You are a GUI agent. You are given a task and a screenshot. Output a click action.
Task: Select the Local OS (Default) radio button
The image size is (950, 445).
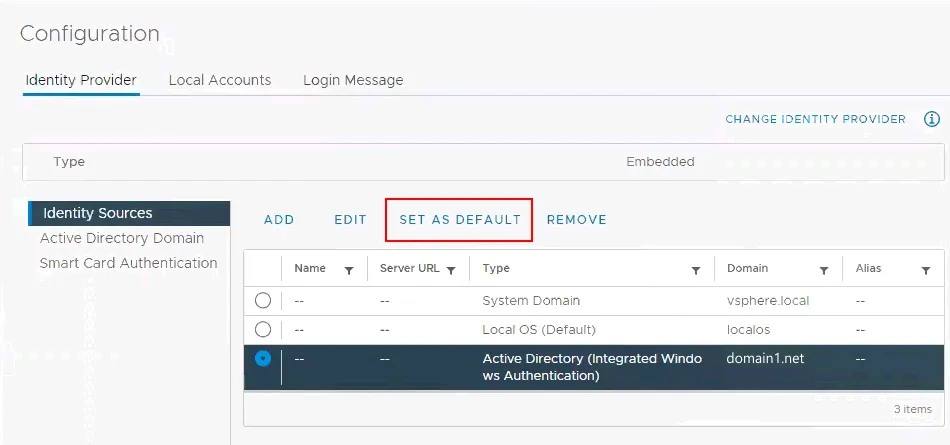click(x=263, y=329)
